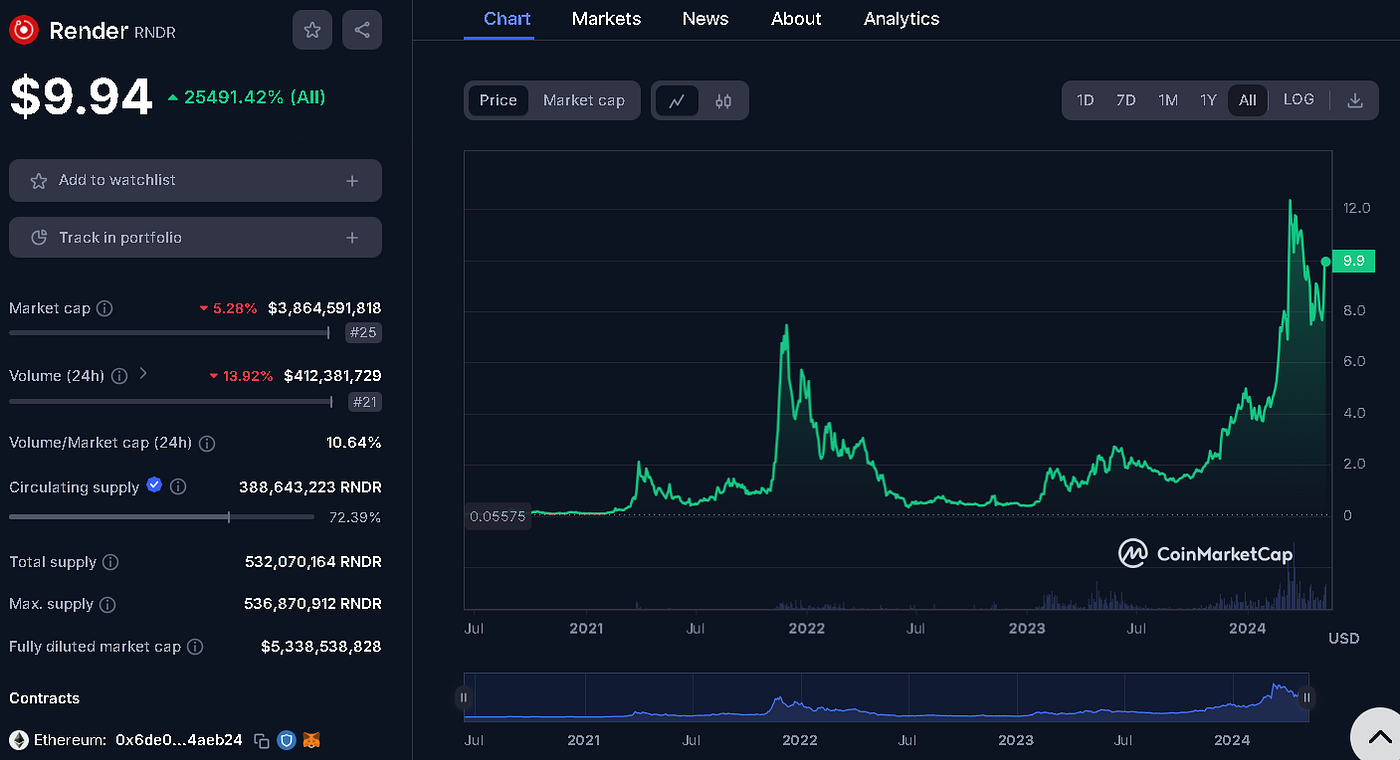Screen dimensions: 1400x760
Task: Click the 10.64% volume/market cap value
Action: pyautogui.click(x=353, y=442)
